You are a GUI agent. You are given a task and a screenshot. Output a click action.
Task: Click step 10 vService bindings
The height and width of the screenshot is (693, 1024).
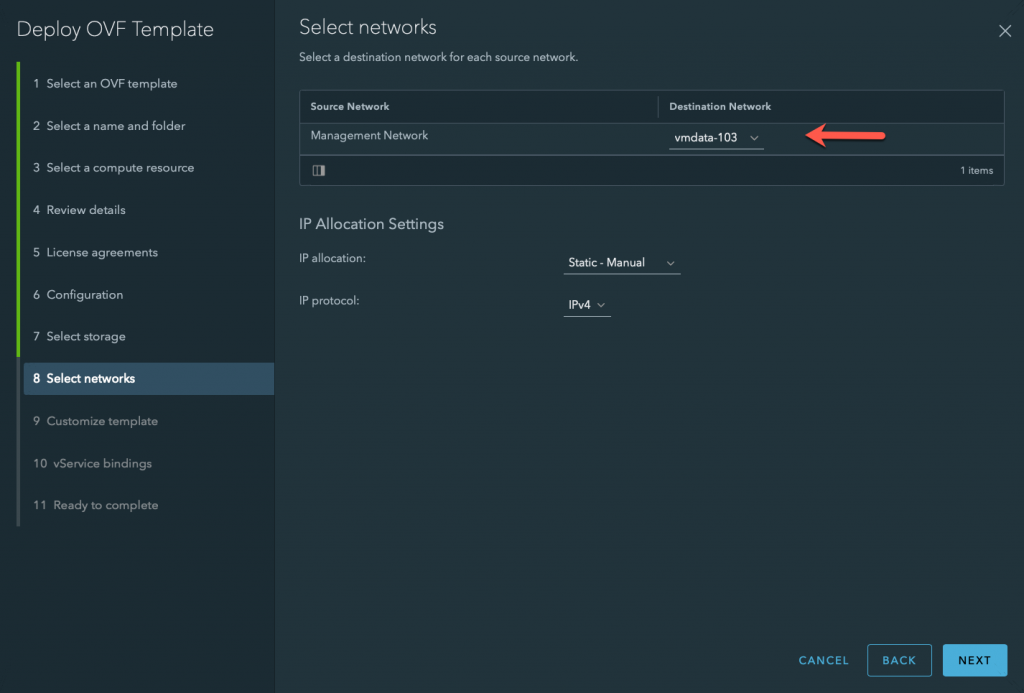pos(92,463)
